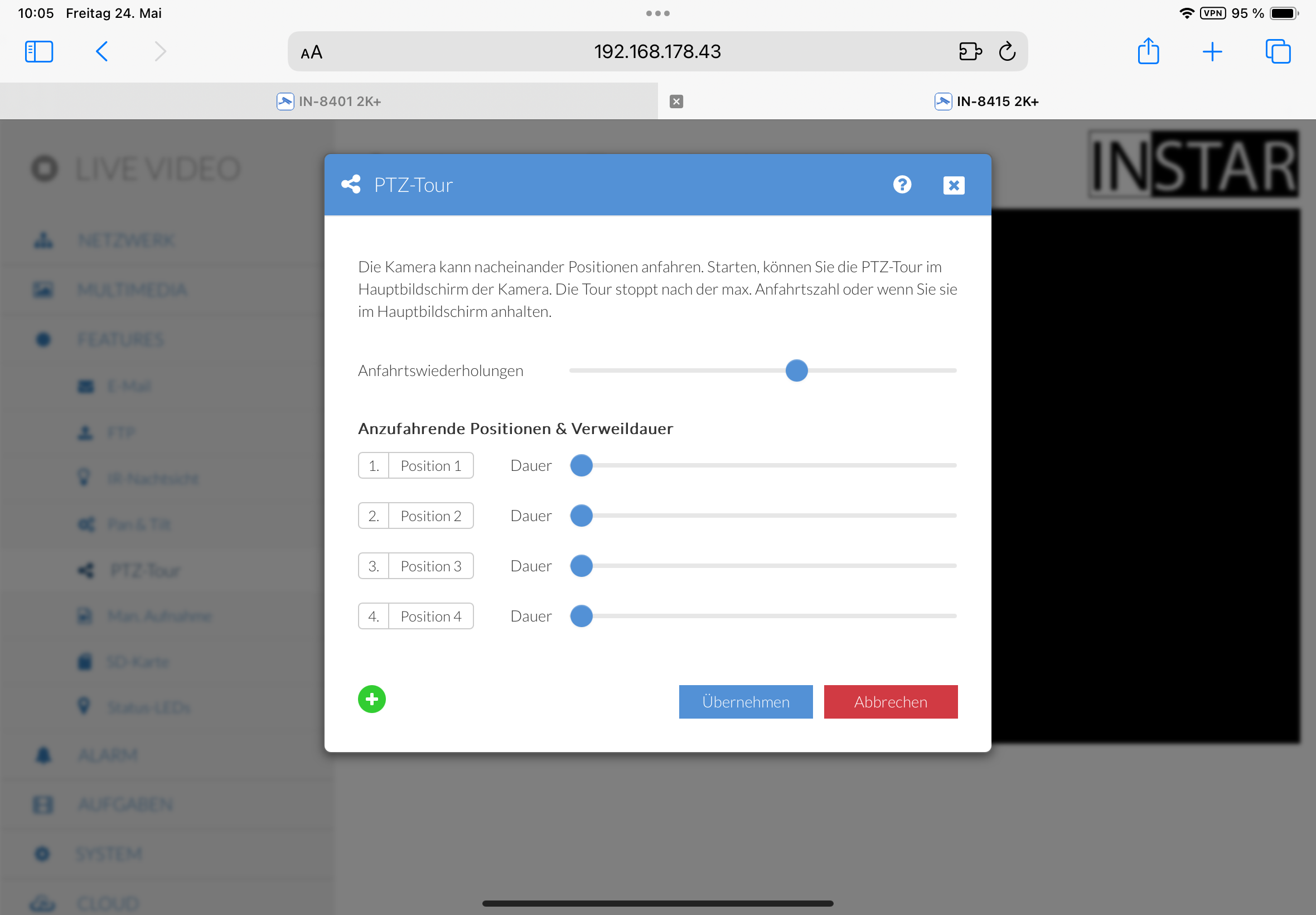Open Position 2 dropdown selector
This screenshot has height=915, width=1316.
pos(430,516)
